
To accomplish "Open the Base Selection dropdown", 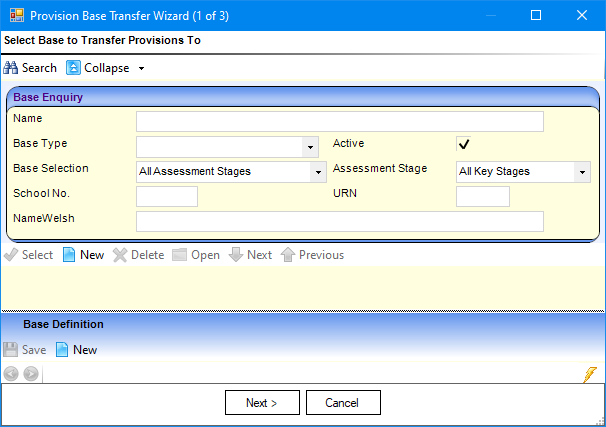I will (319, 172).
